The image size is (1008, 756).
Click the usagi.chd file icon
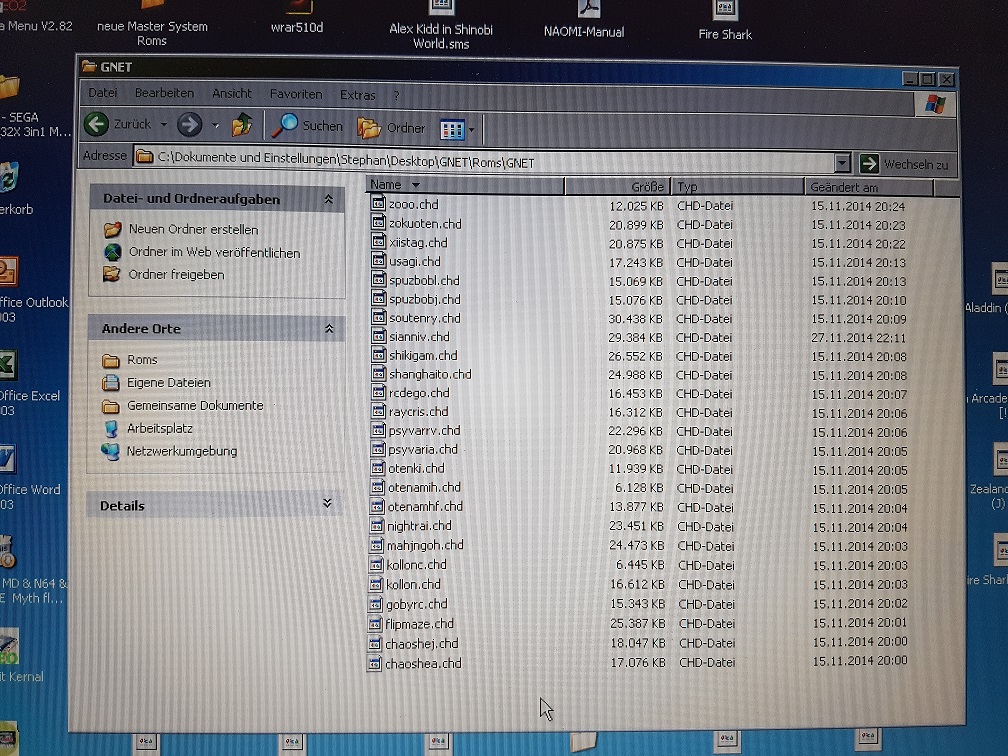tap(379, 260)
